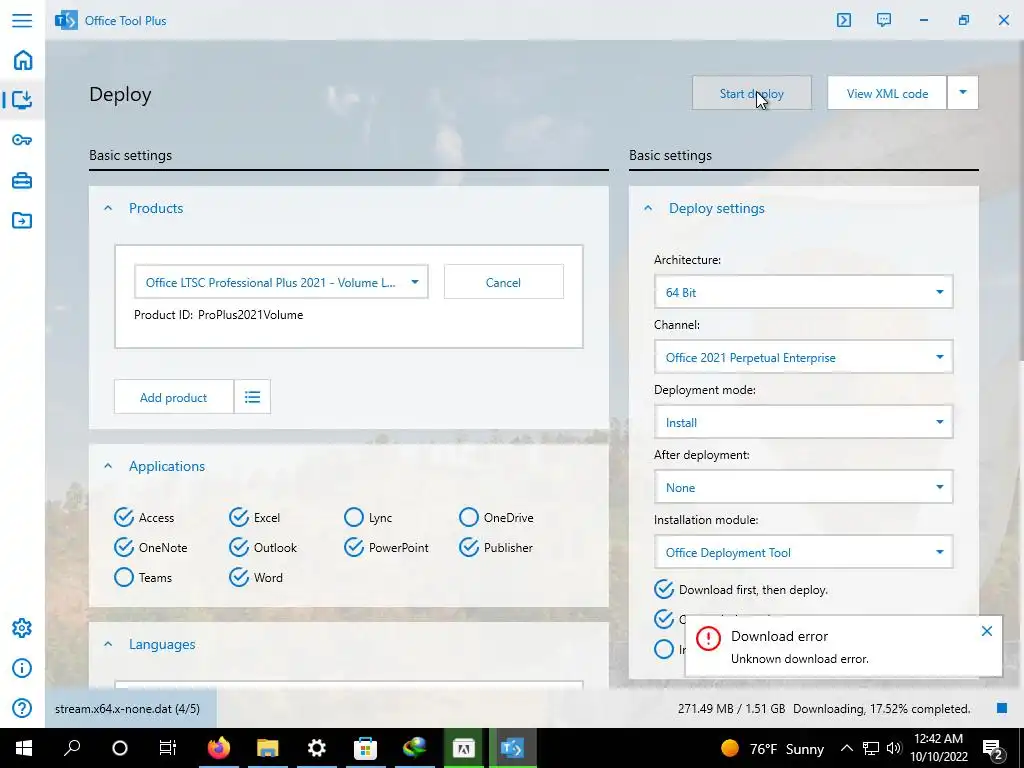The height and width of the screenshot is (768, 1024).
Task: Open the Deploy page sidebar icon
Action: click(x=22, y=100)
